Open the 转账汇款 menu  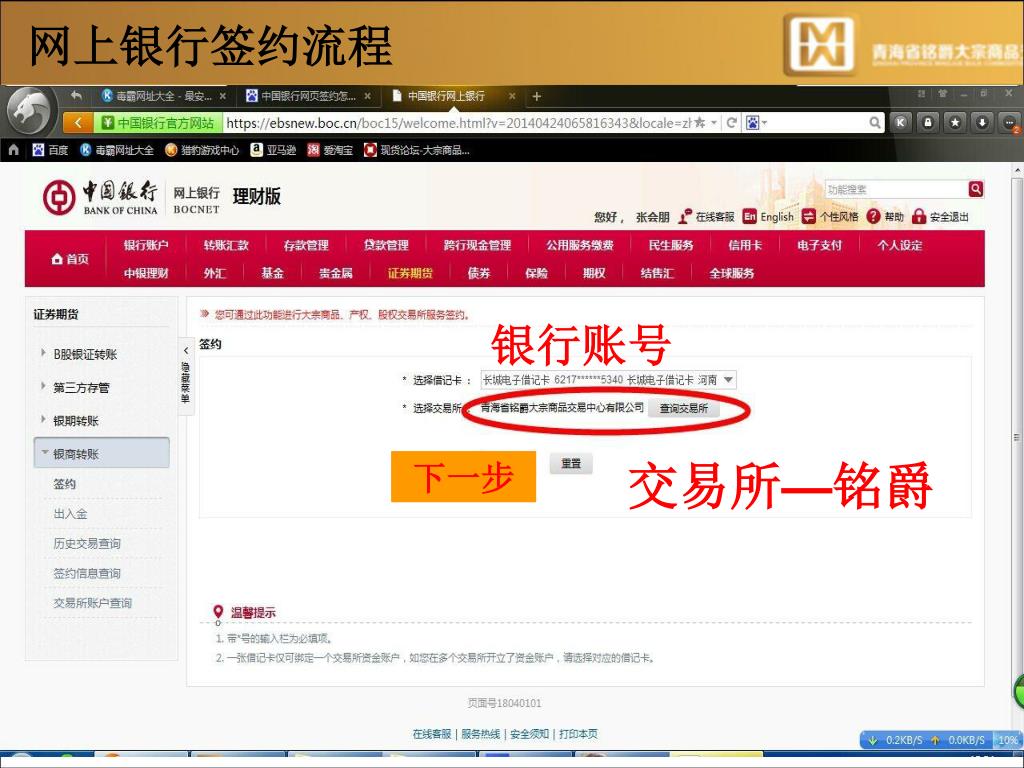[226, 245]
